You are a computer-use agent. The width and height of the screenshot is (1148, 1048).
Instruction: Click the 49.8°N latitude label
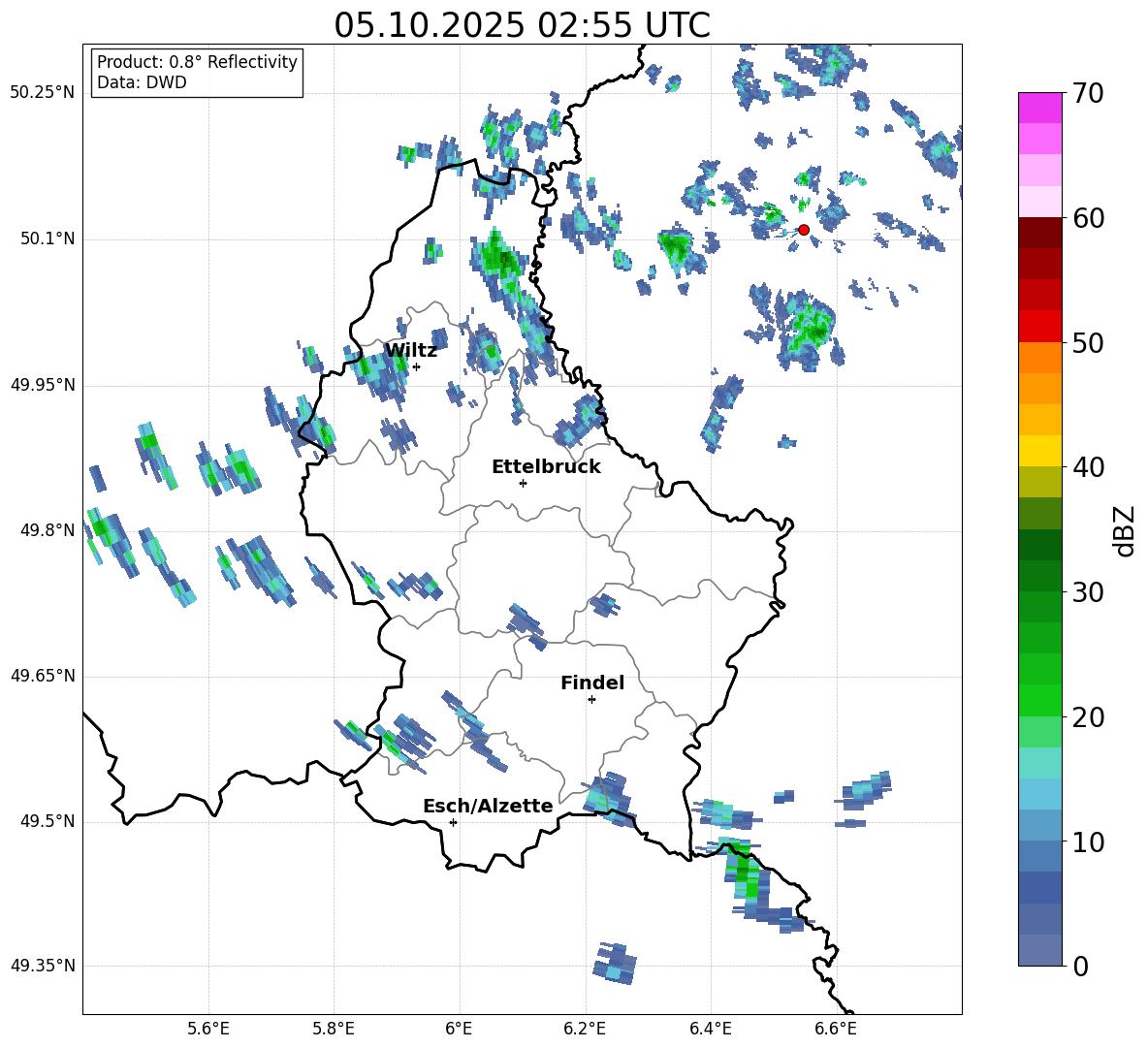point(48,530)
